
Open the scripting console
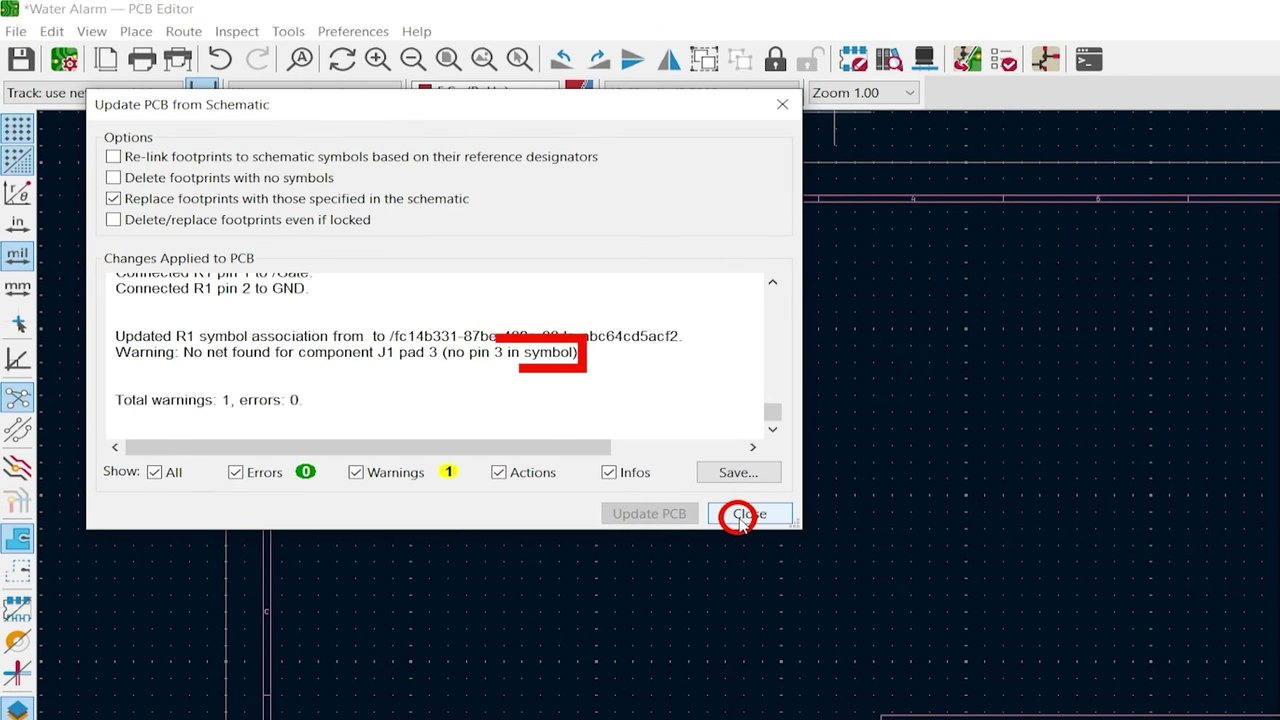[x=1089, y=60]
